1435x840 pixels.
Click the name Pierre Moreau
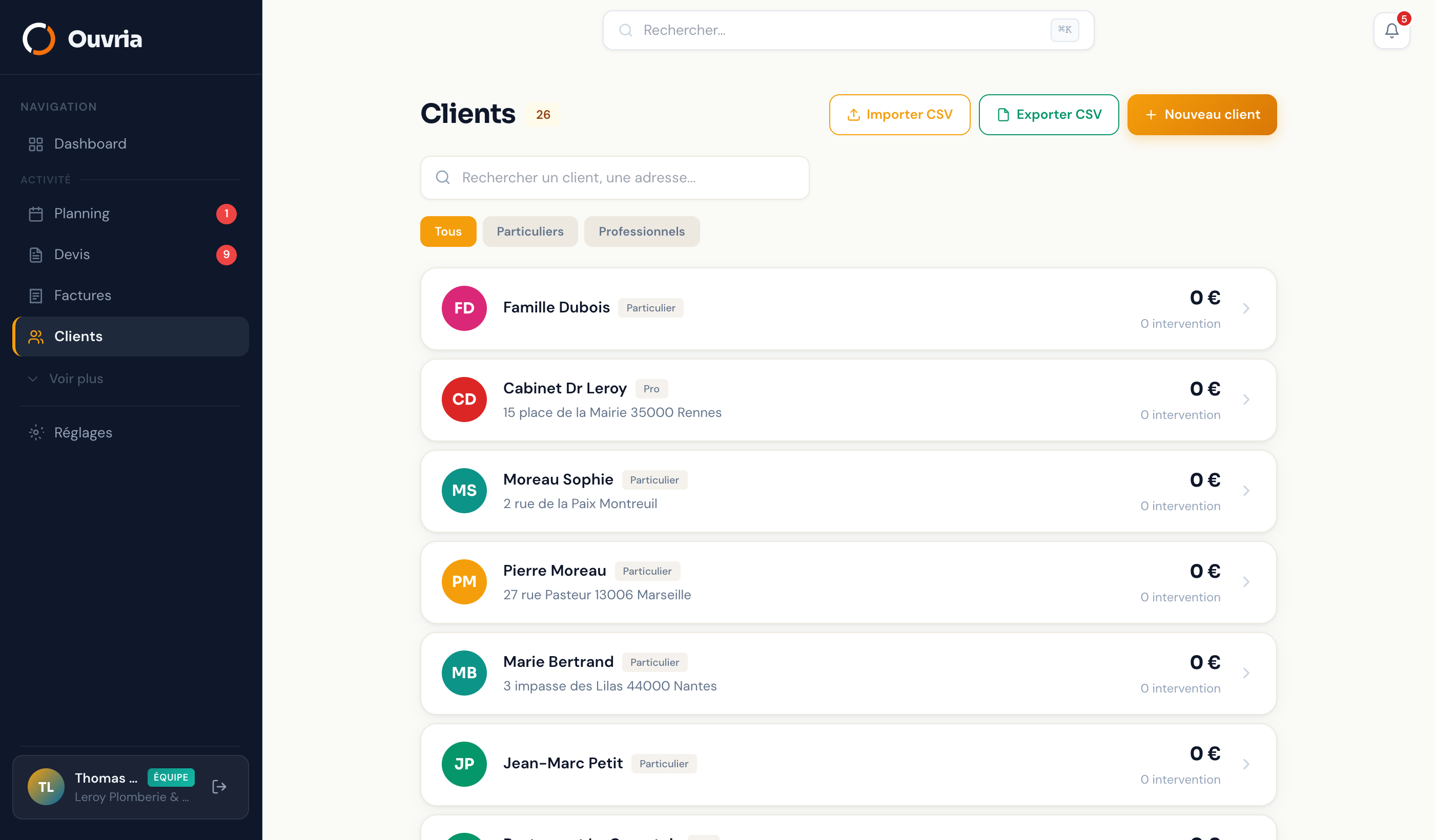click(x=555, y=570)
